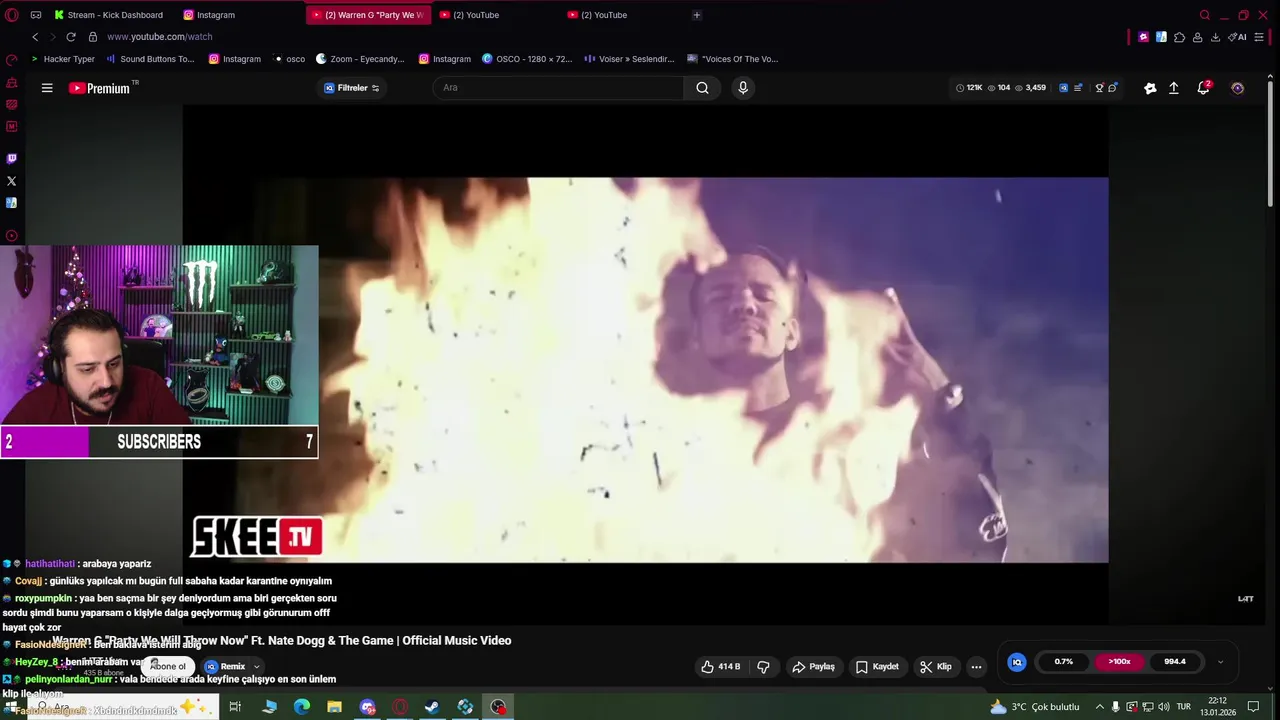
Task: Go to YouTube Premium home logo
Action: (100, 88)
